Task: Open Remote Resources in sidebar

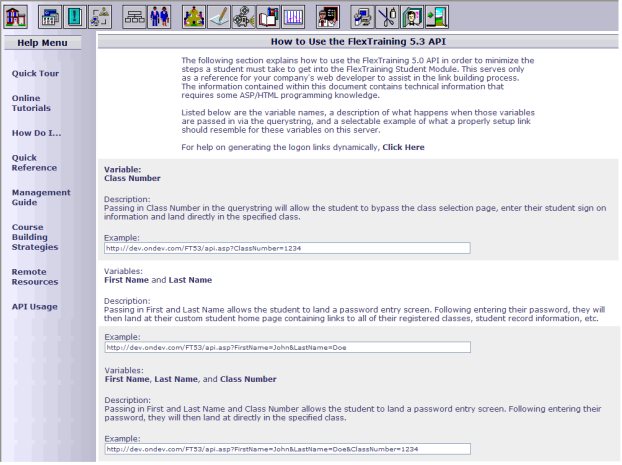Action: (x=35, y=277)
